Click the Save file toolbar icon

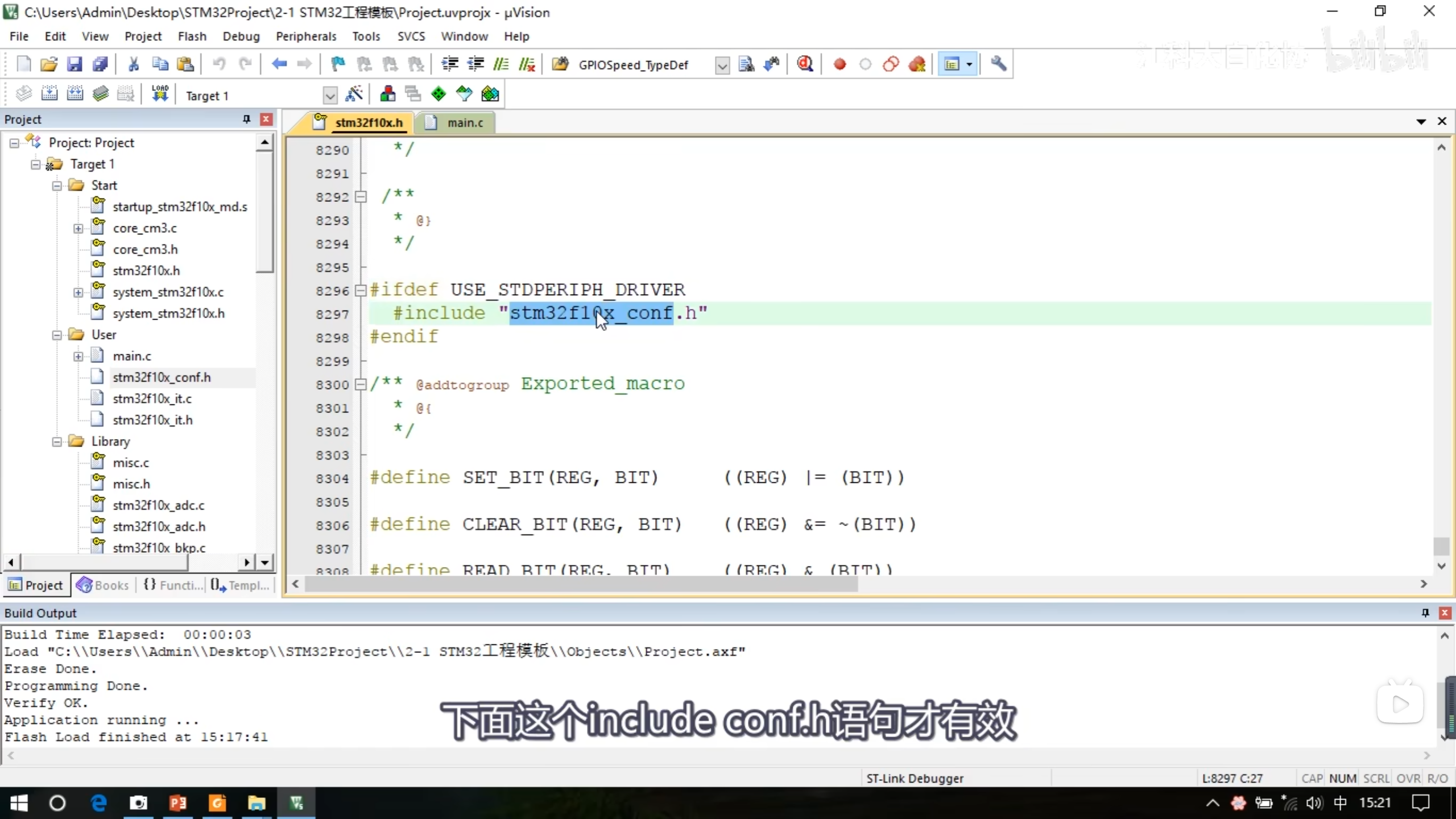(75, 64)
